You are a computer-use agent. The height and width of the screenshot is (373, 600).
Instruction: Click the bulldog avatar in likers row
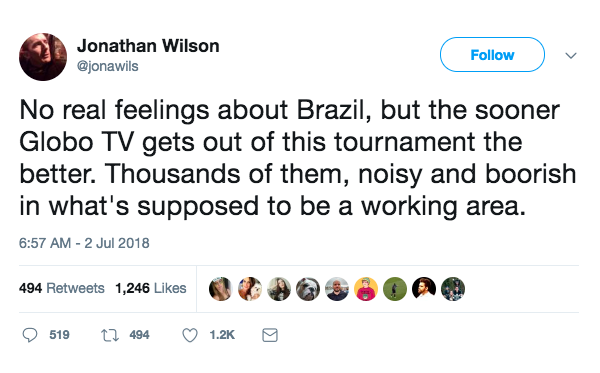[308, 289]
